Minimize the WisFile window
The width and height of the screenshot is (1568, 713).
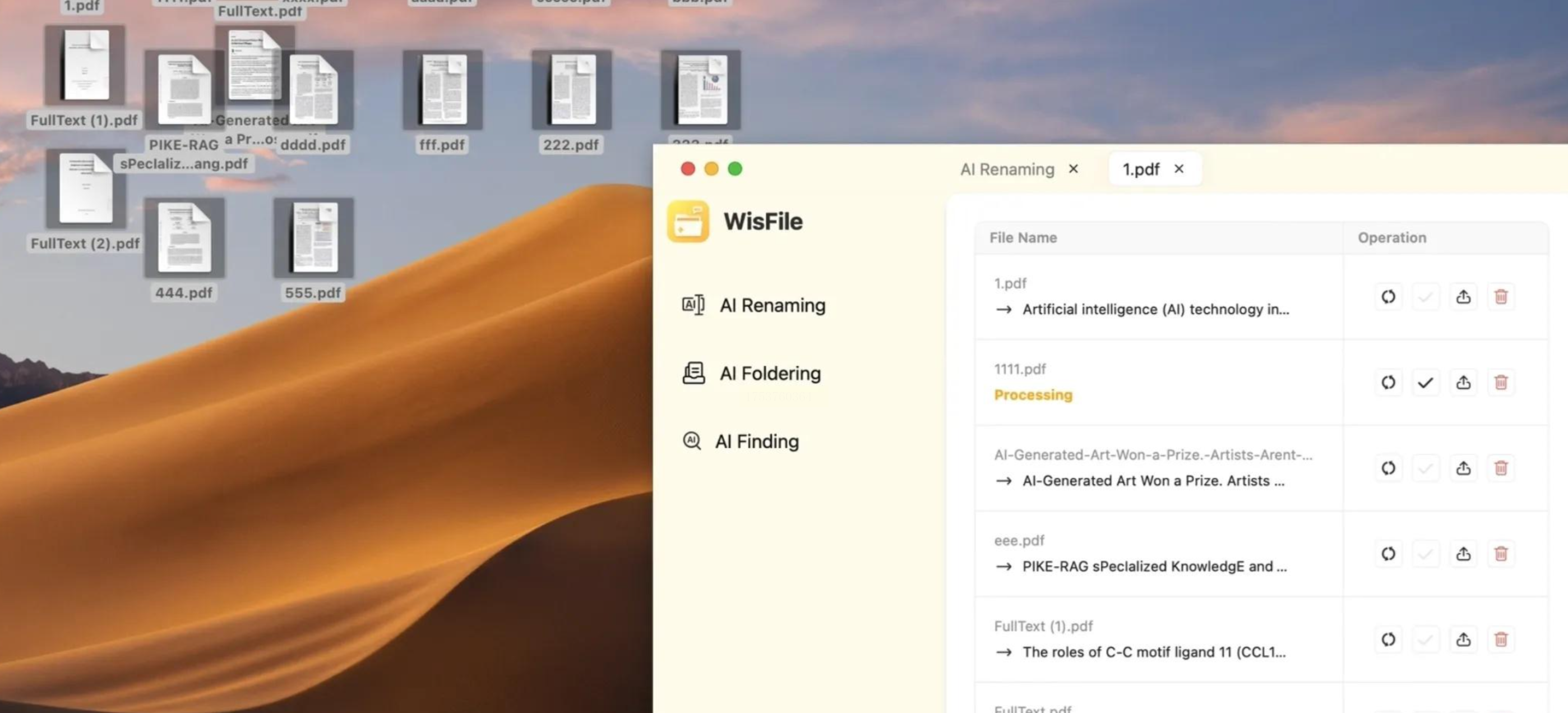pos(711,169)
